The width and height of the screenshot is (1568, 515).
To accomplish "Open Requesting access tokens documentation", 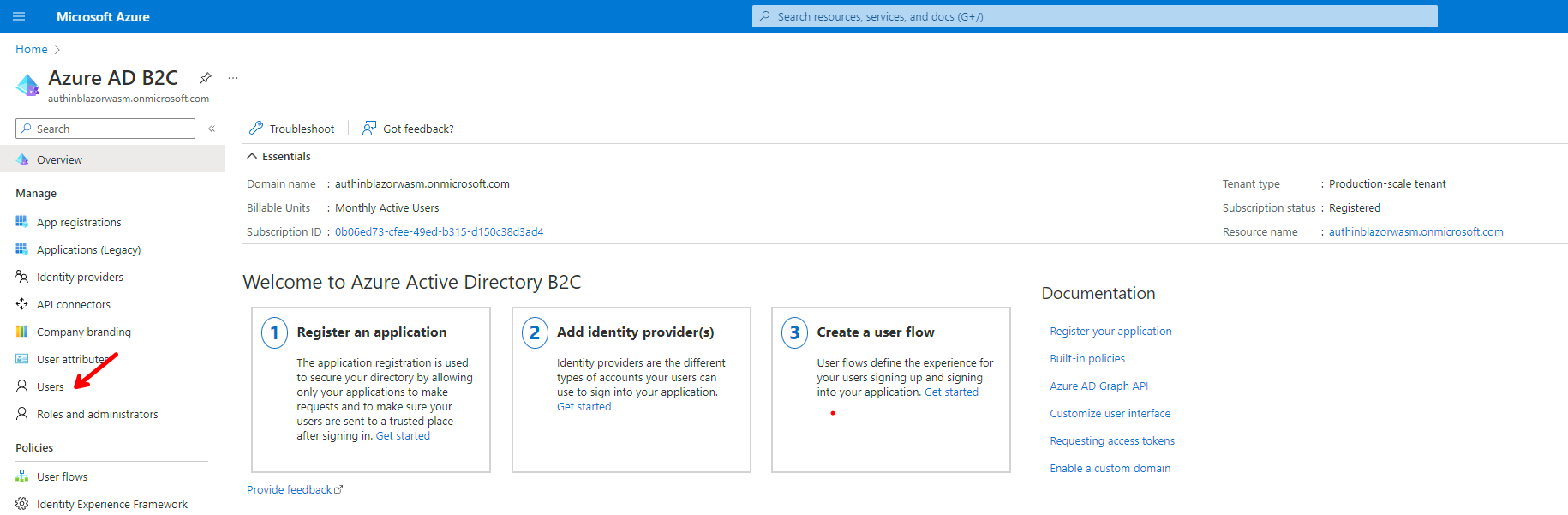I will (1112, 440).
